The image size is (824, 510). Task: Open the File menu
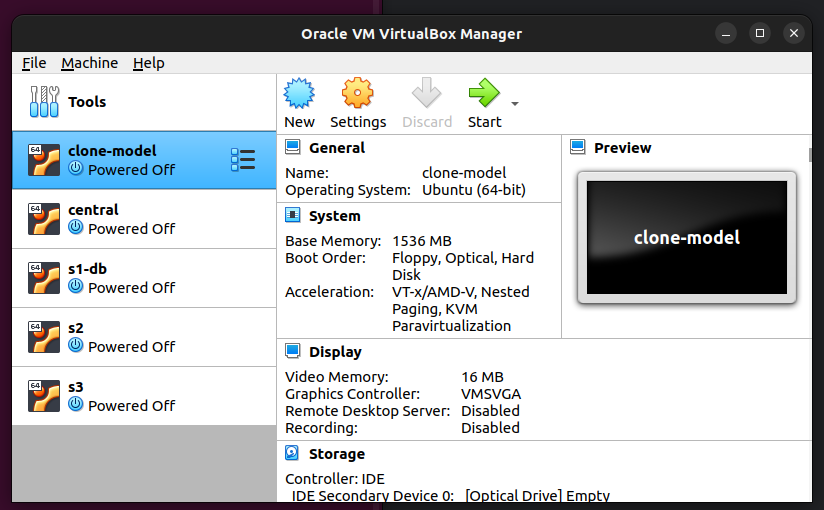click(34, 63)
